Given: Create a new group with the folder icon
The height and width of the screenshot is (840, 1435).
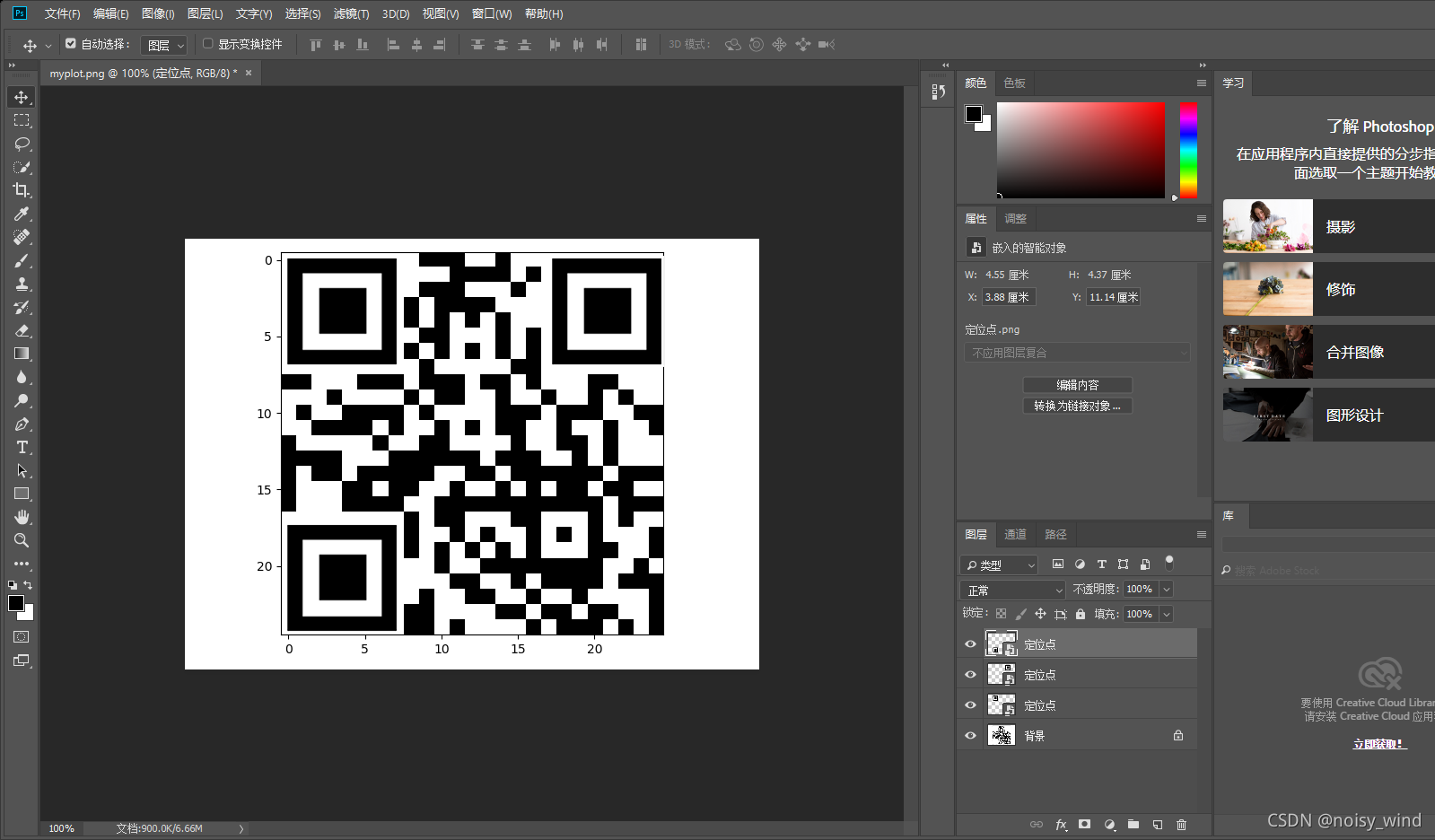Looking at the screenshot, I should pos(1133,824).
